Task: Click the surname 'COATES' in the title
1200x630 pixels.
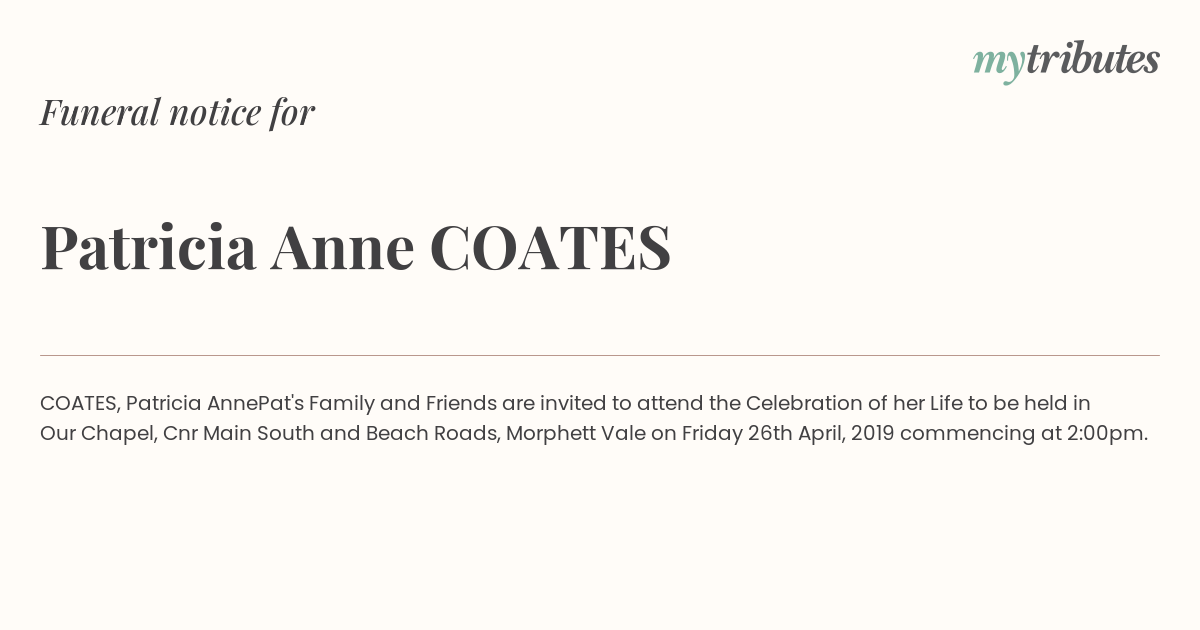Action: [550, 247]
